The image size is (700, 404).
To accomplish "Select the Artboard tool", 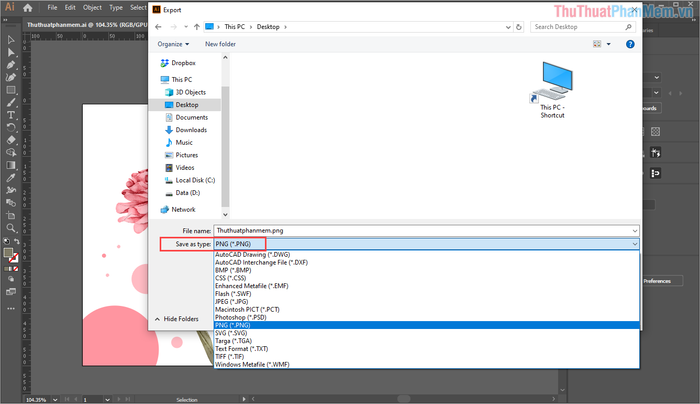I will click(11, 215).
